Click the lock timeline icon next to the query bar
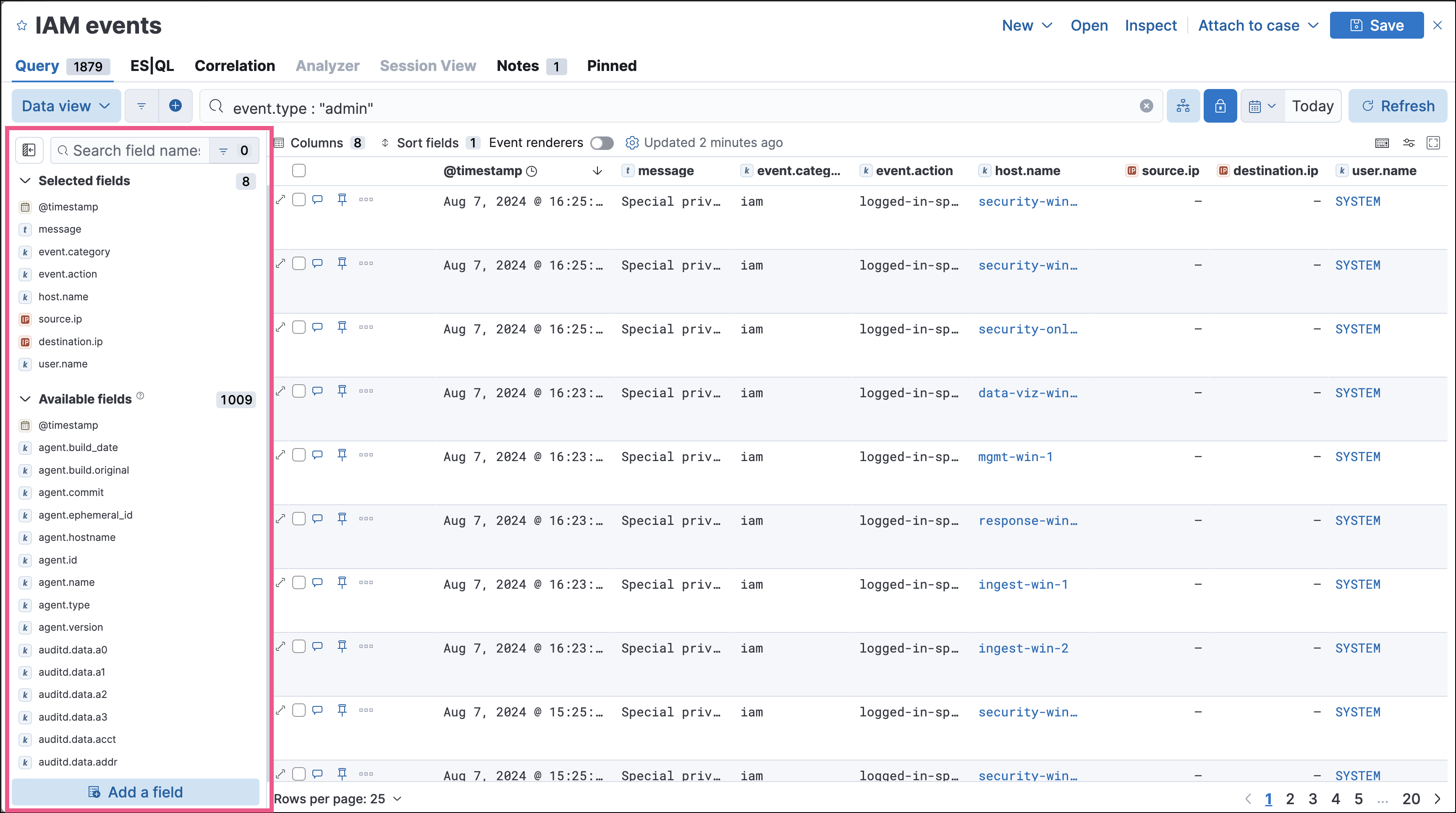Image resolution: width=1456 pixels, height=813 pixels. (x=1220, y=106)
